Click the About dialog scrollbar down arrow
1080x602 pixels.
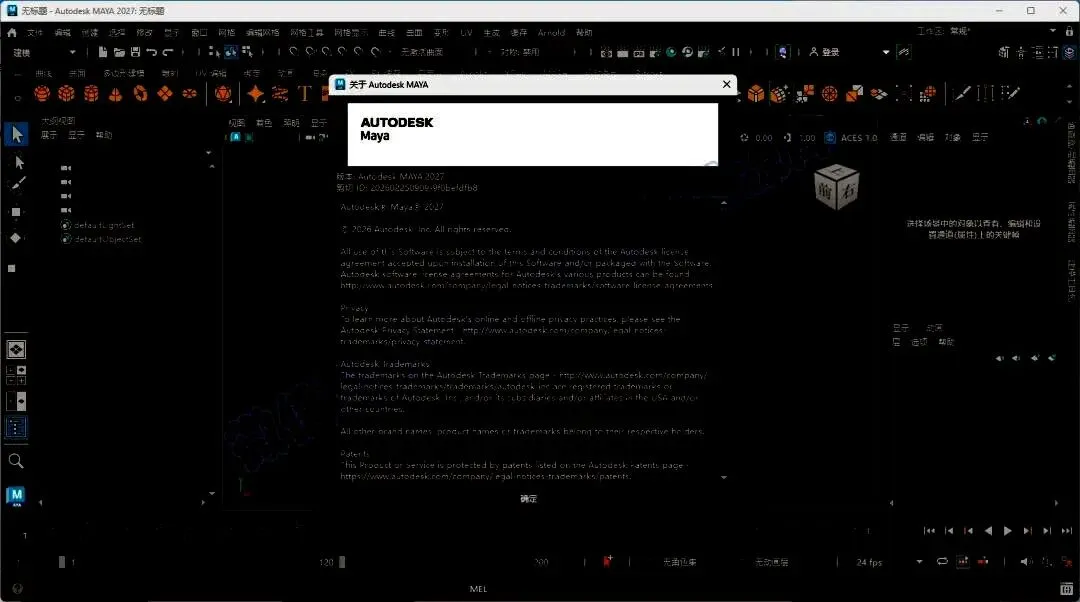point(723,477)
